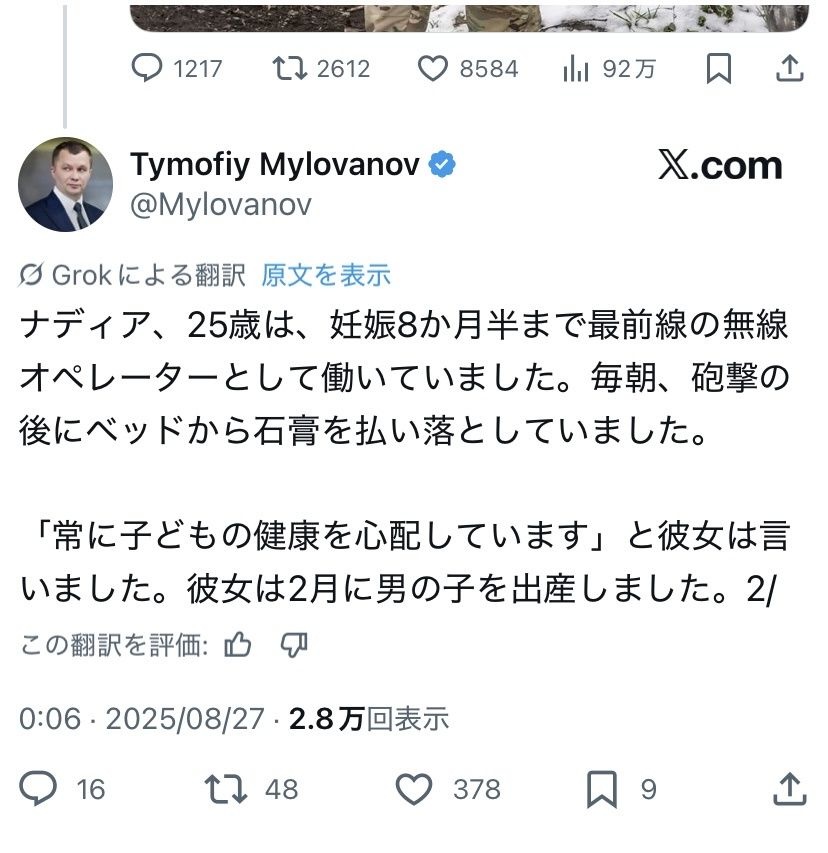Click the X.com logo
Image resolution: width=828 pixels, height=853 pixels.
coord(719,166)
